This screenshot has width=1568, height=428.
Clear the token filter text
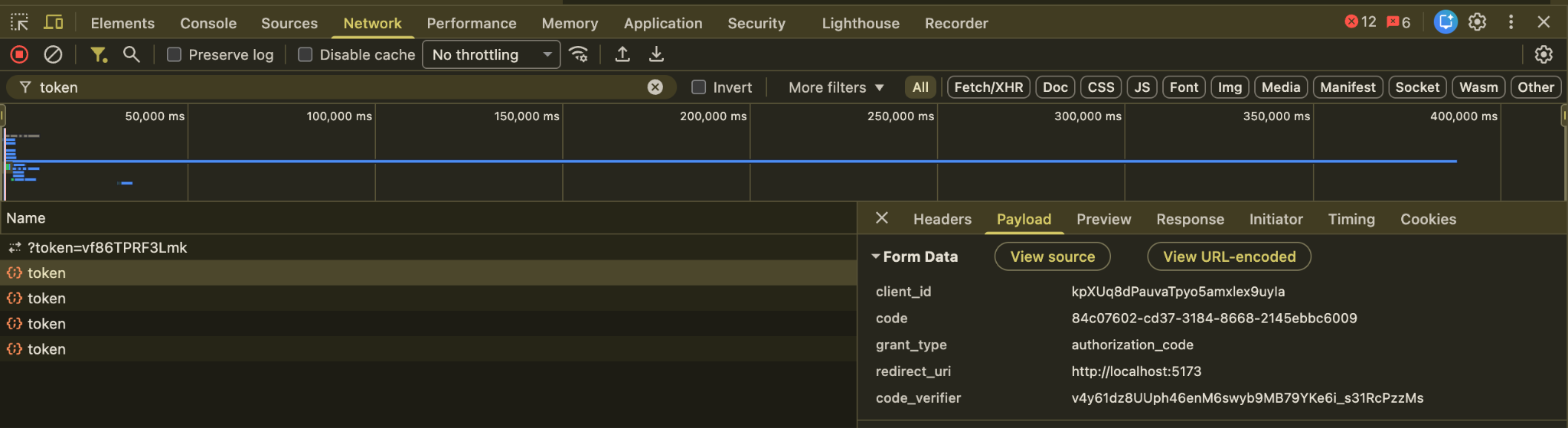click(x=655, y=87)
